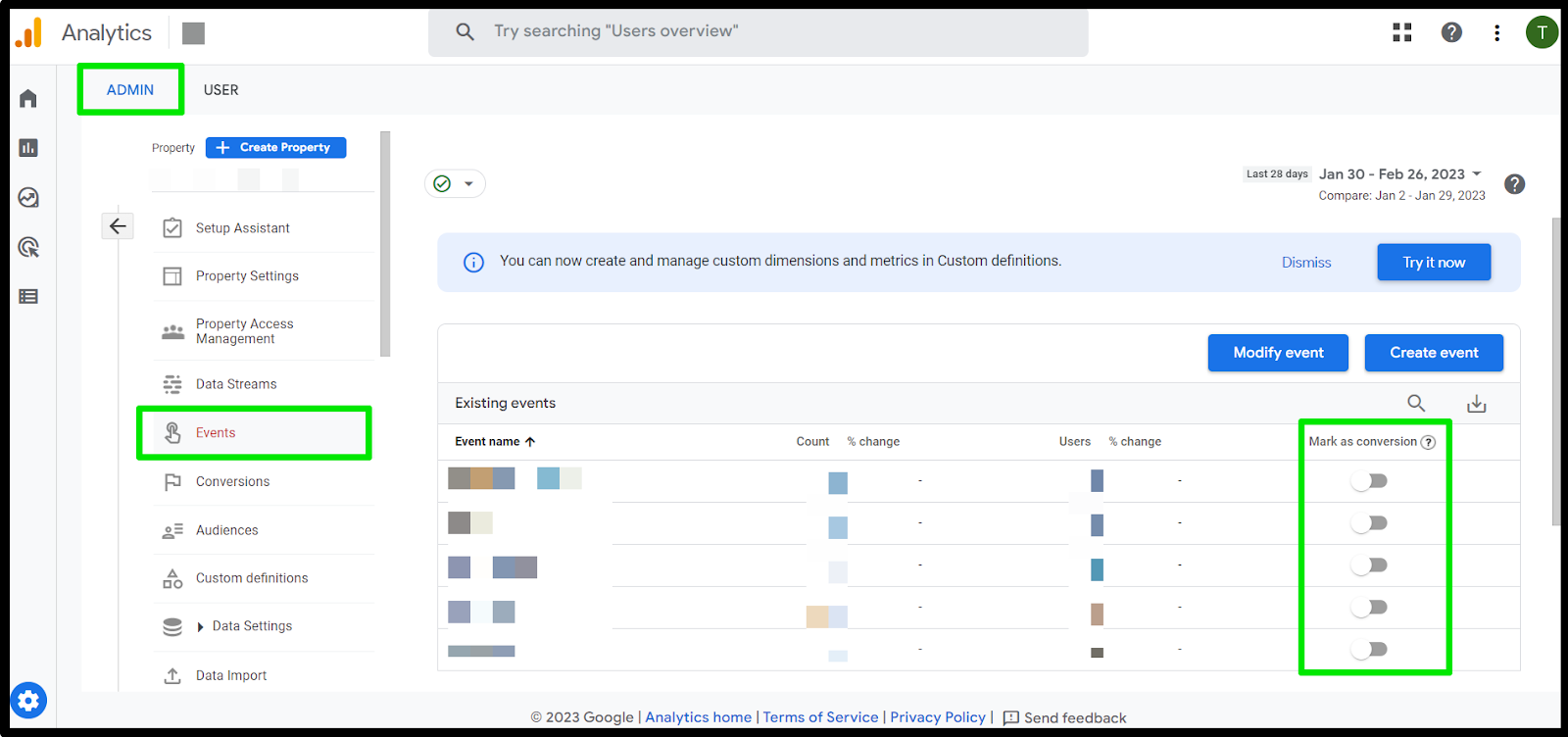Toggle Mark as conversion for third event

click(x=1369, y=565)
